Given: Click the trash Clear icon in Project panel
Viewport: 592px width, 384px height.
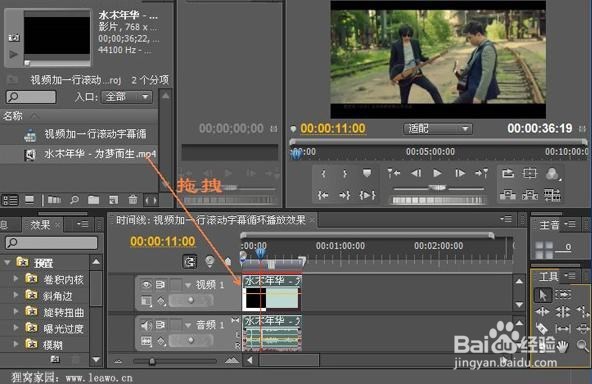Looking at the screenshot, I should [133, 200].
